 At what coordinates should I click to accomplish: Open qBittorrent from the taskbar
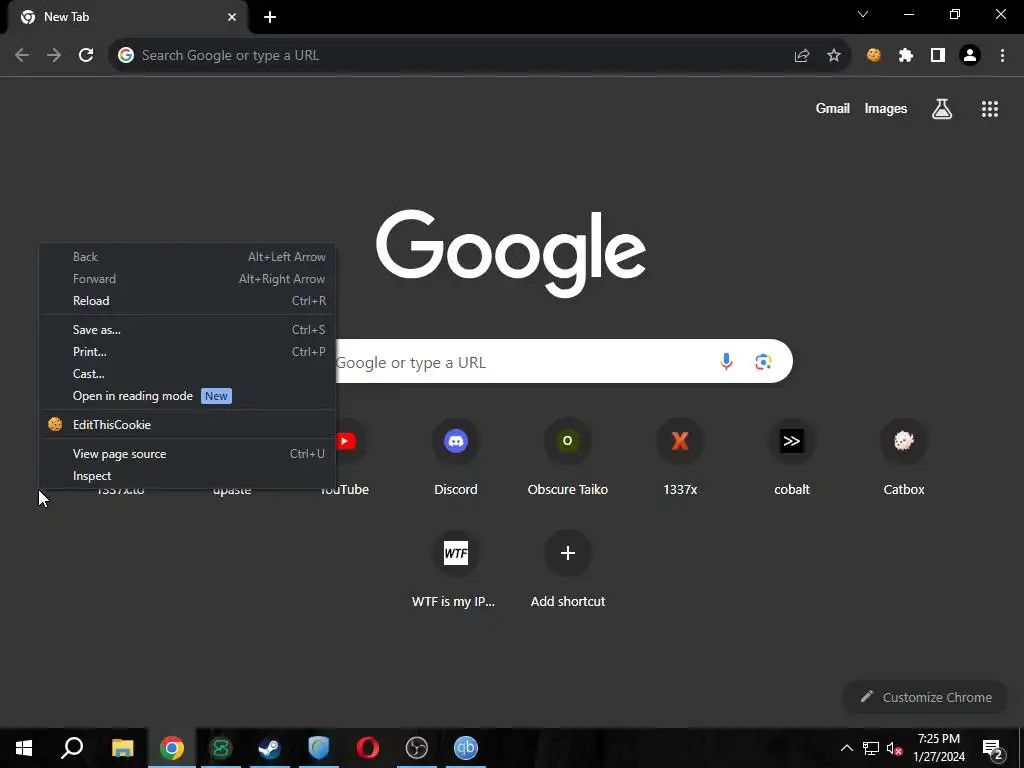(466, 748)
